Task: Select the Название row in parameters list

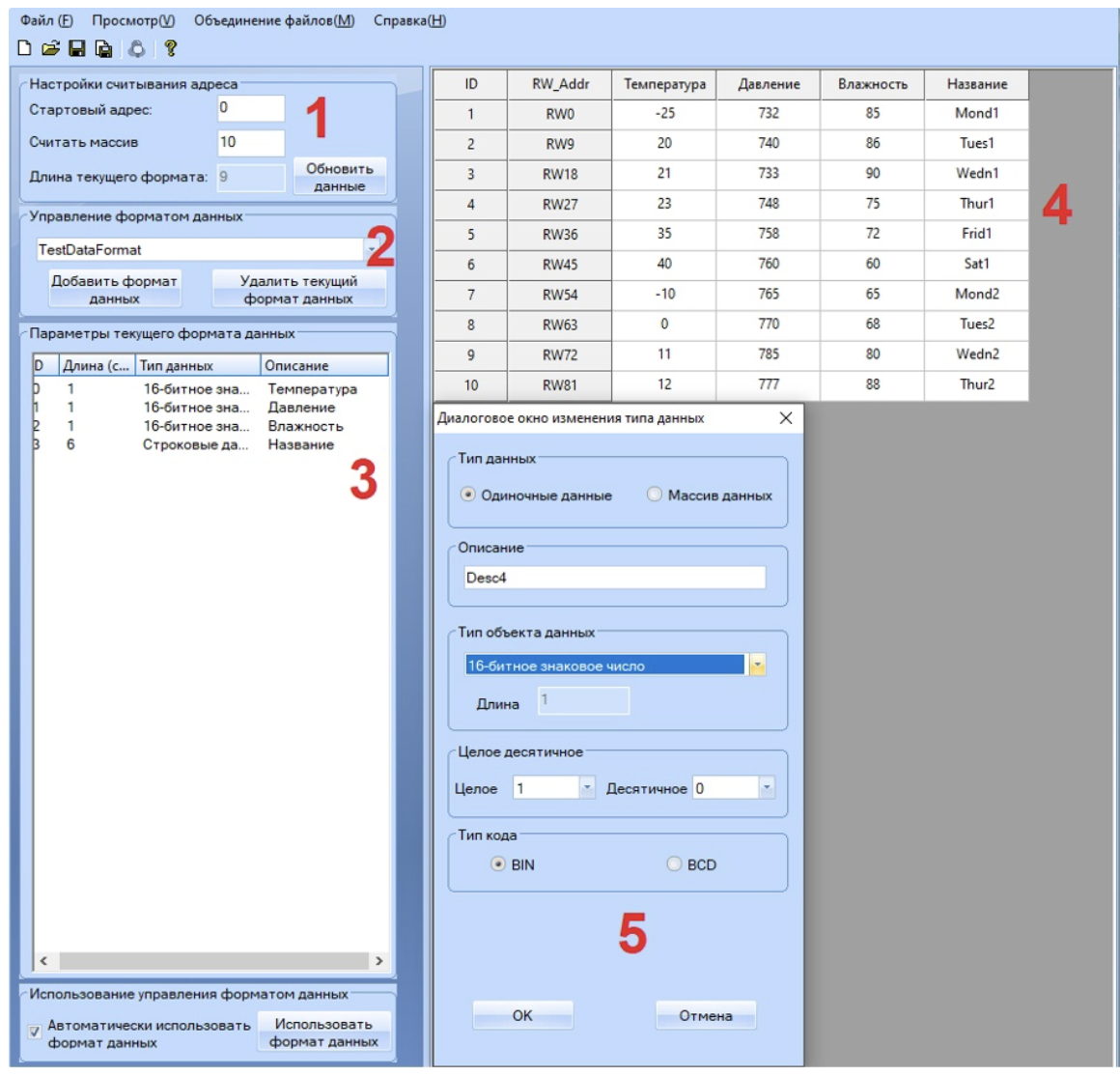Action: click(x=210, y=444)
